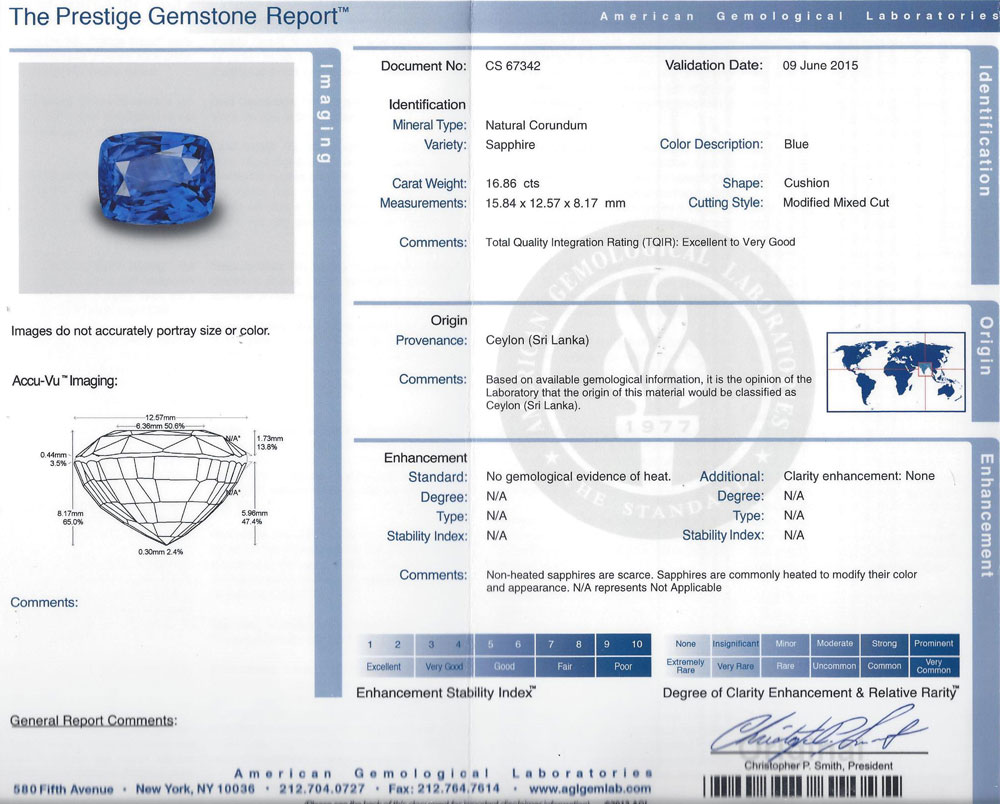Open the vertical Origin side tab

click(x=984, y=345)
